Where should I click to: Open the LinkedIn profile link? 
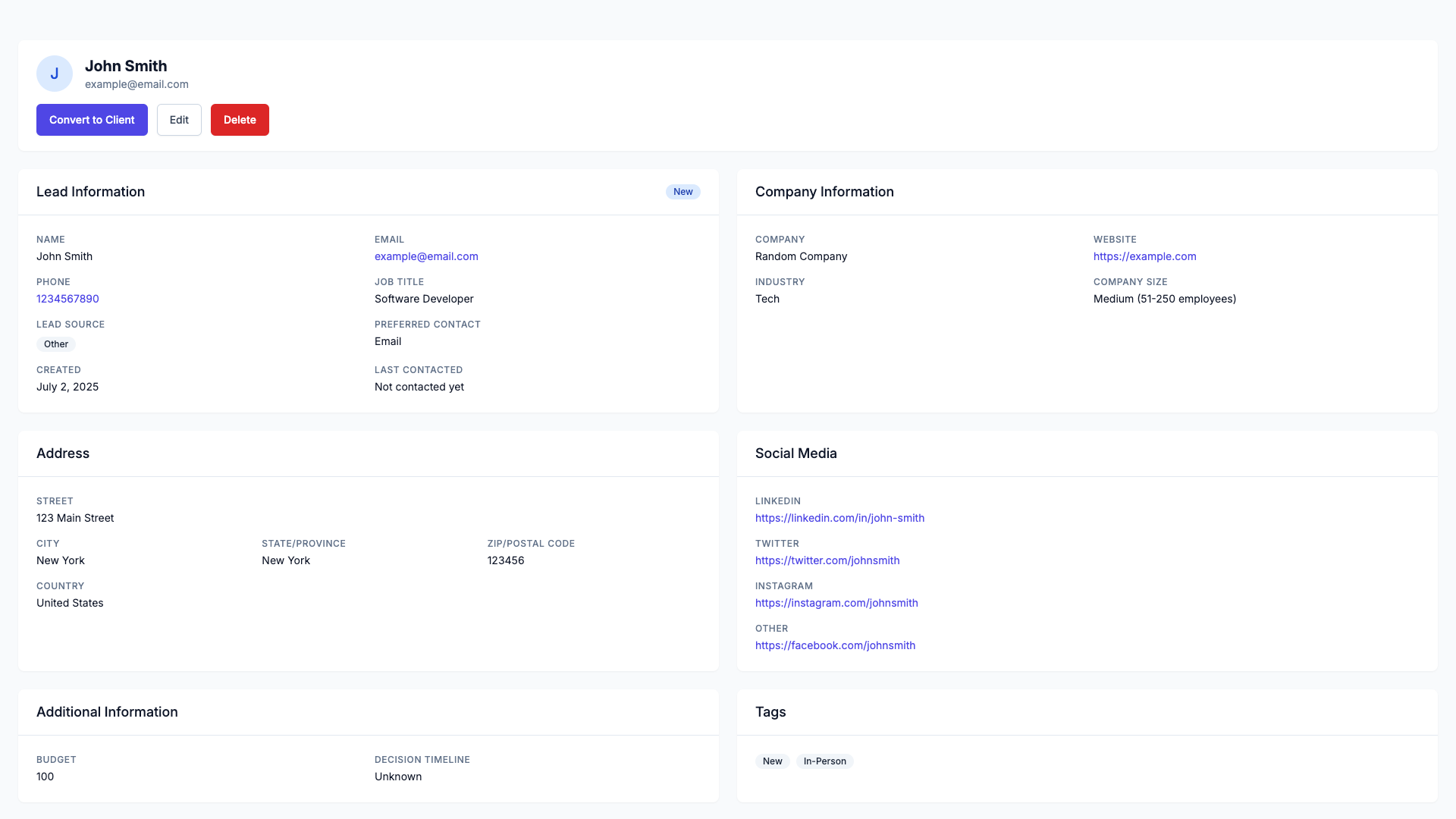839,518
